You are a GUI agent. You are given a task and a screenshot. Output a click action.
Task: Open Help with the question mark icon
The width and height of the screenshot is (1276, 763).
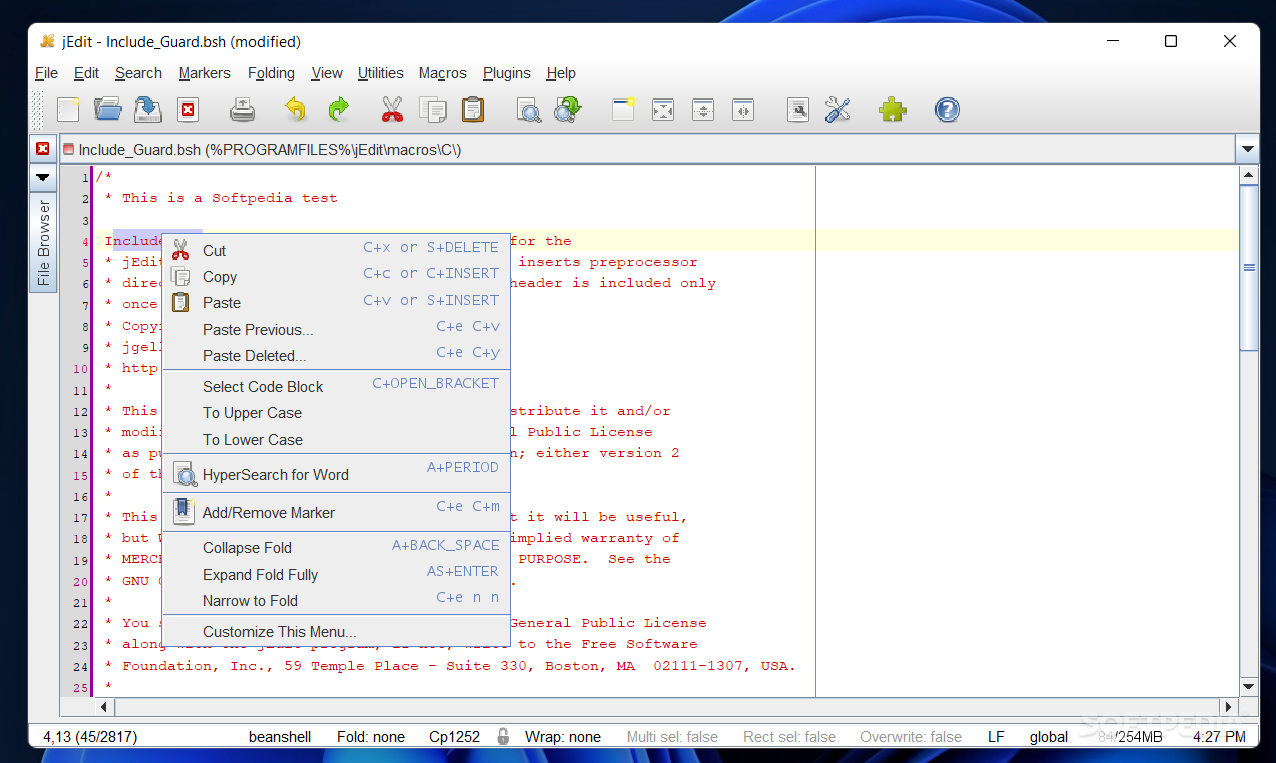947,109
